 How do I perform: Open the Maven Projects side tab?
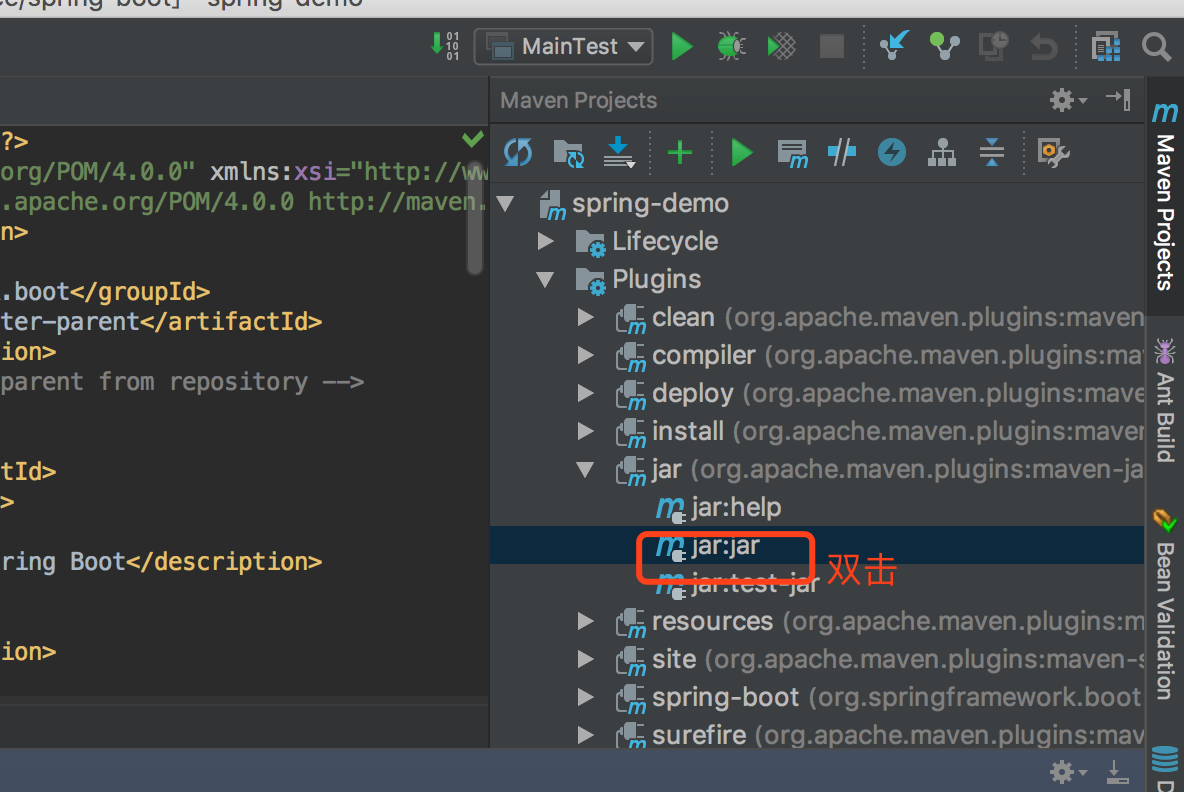click(x=1165, y=196)
